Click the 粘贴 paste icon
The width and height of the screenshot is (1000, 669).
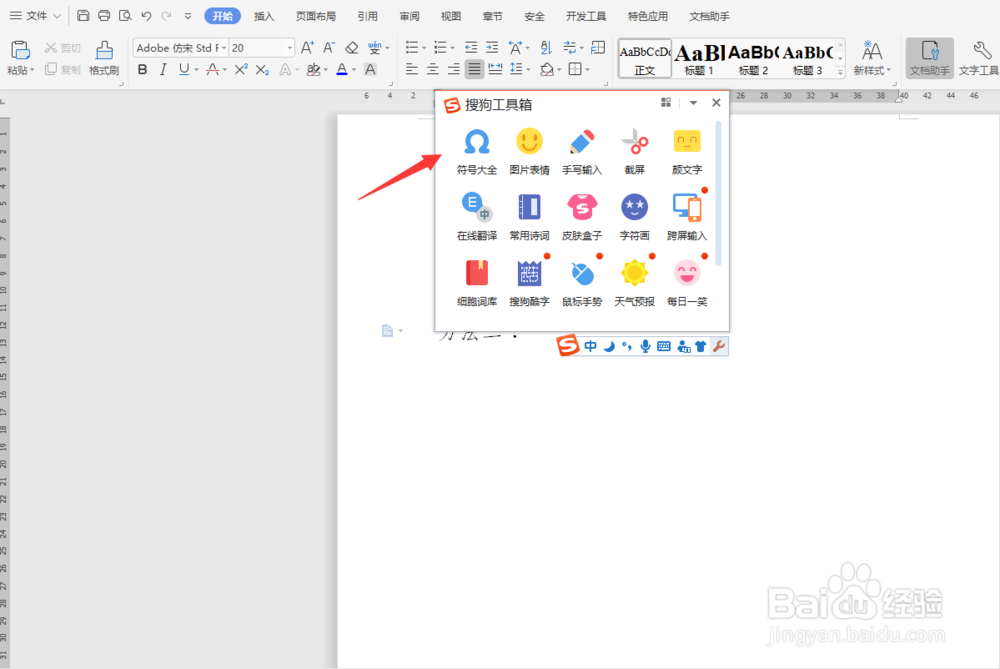point(20,51)
